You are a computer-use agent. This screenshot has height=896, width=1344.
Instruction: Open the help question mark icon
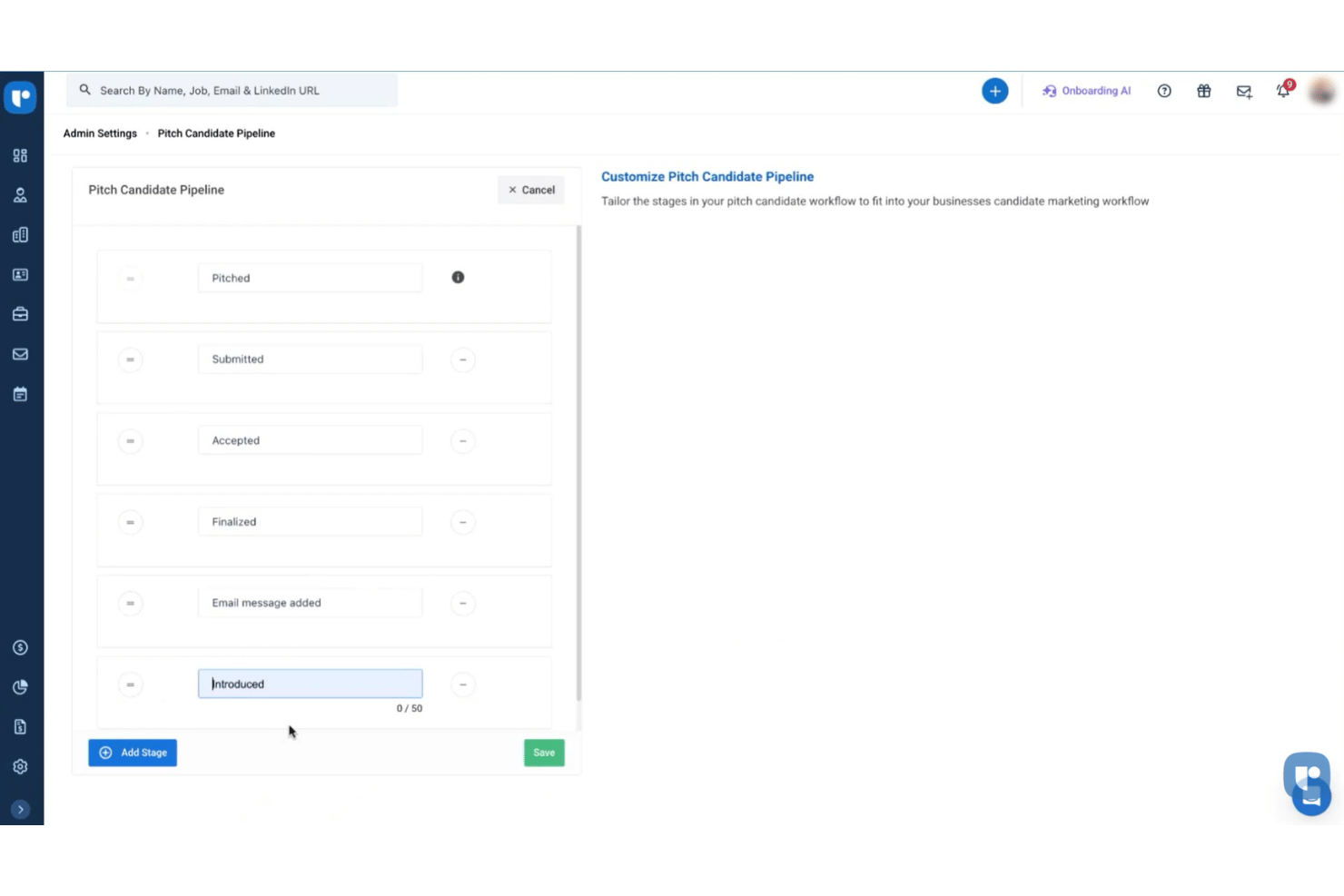[1164, 91]
